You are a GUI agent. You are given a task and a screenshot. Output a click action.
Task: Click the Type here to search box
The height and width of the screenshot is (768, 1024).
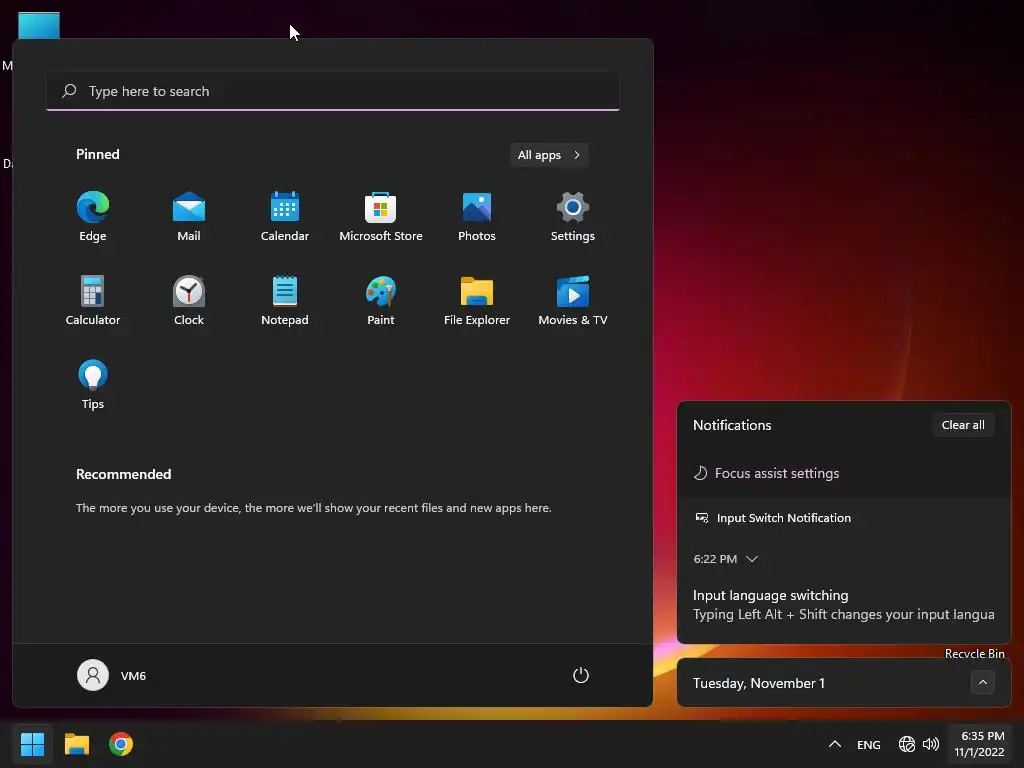click(x=333, y=91)
